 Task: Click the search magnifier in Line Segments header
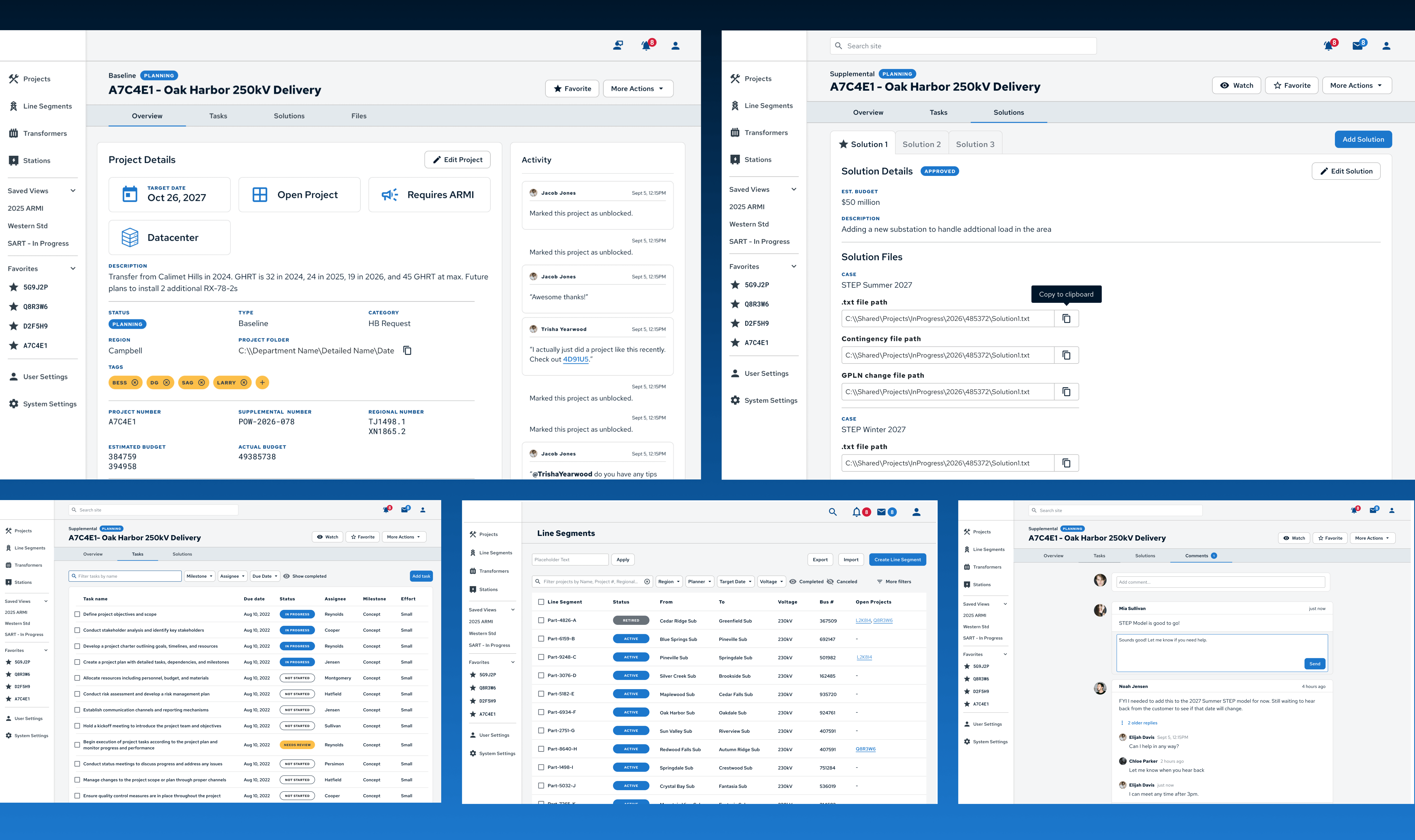pyautogui.click(x=833, y=512)
